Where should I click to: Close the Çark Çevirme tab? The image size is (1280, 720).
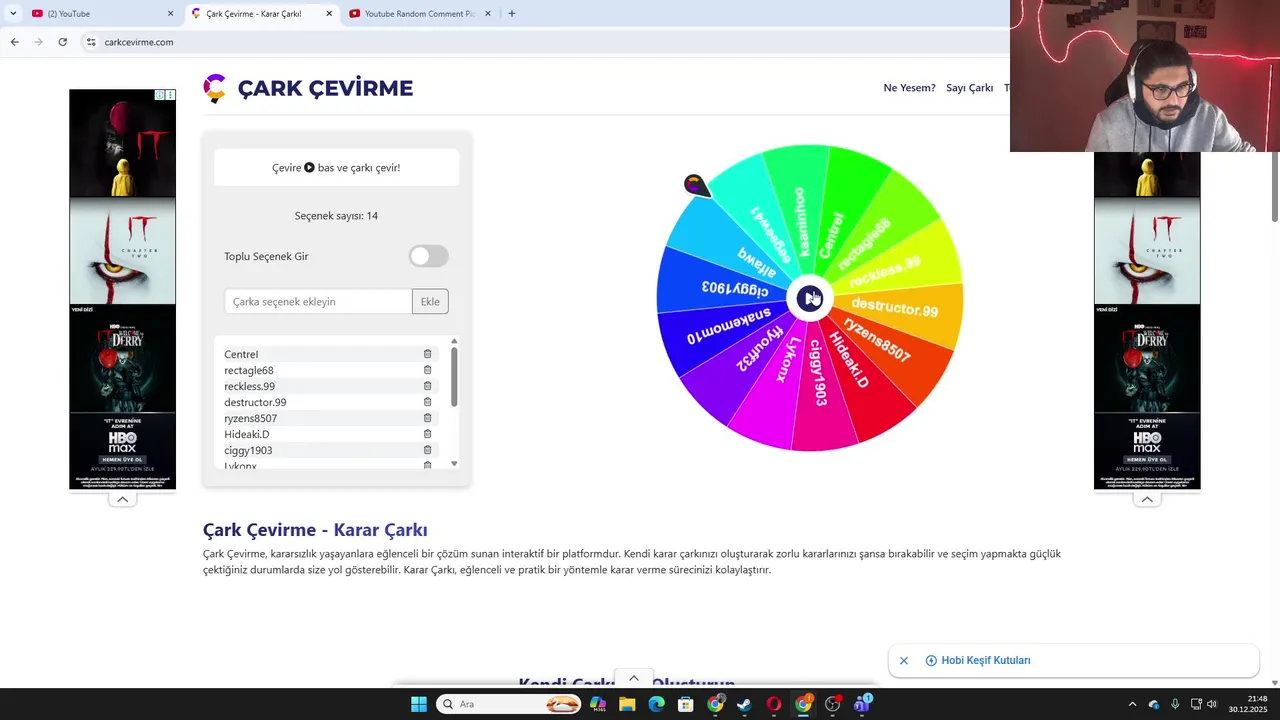click(329, 14)
